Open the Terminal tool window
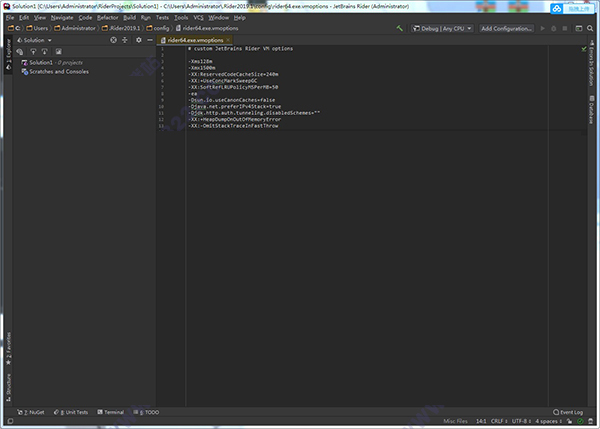This screenshot has height=429, width=600. point(111,412)
